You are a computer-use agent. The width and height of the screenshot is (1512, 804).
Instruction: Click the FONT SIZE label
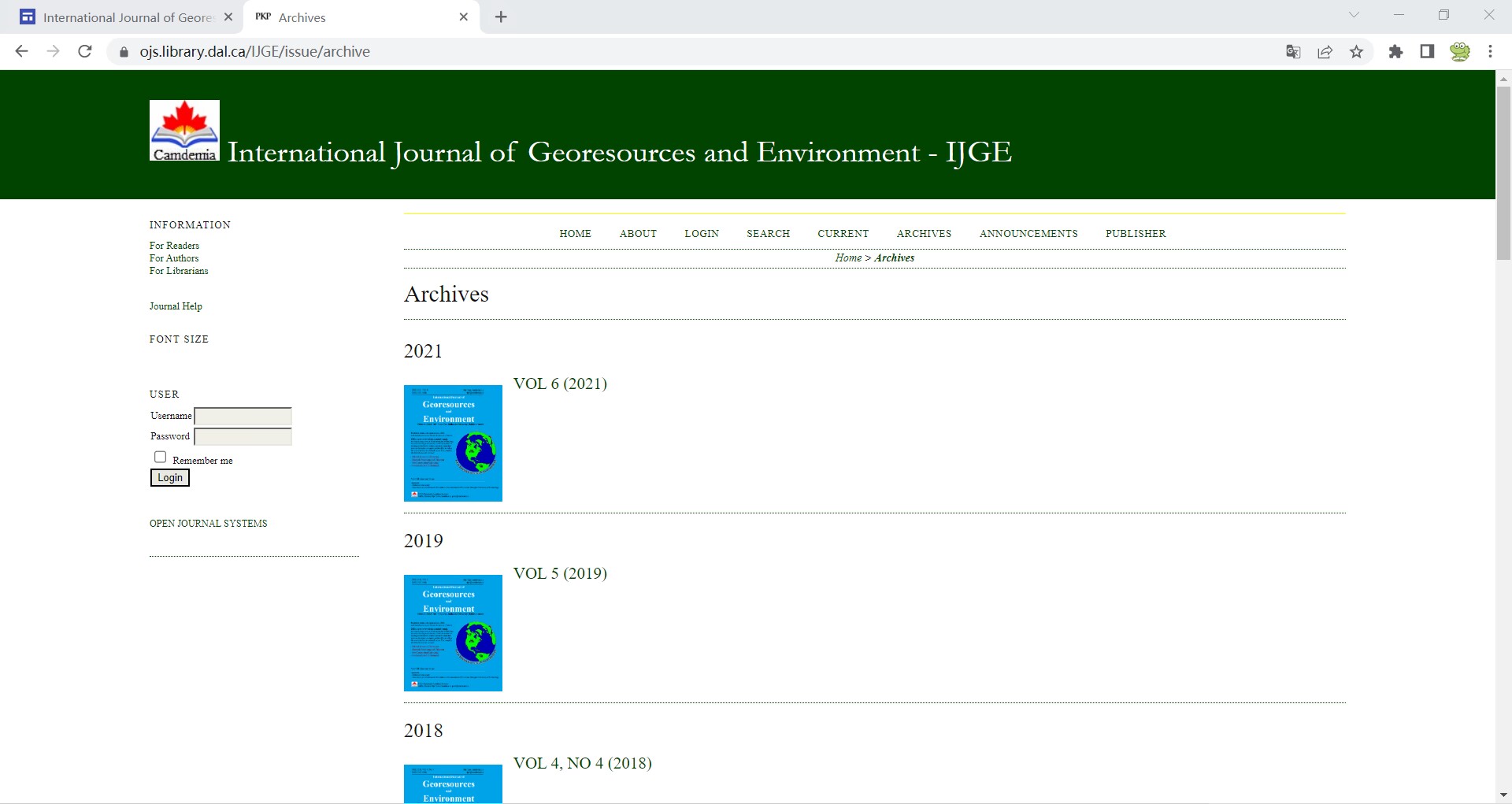coord(179,339)
